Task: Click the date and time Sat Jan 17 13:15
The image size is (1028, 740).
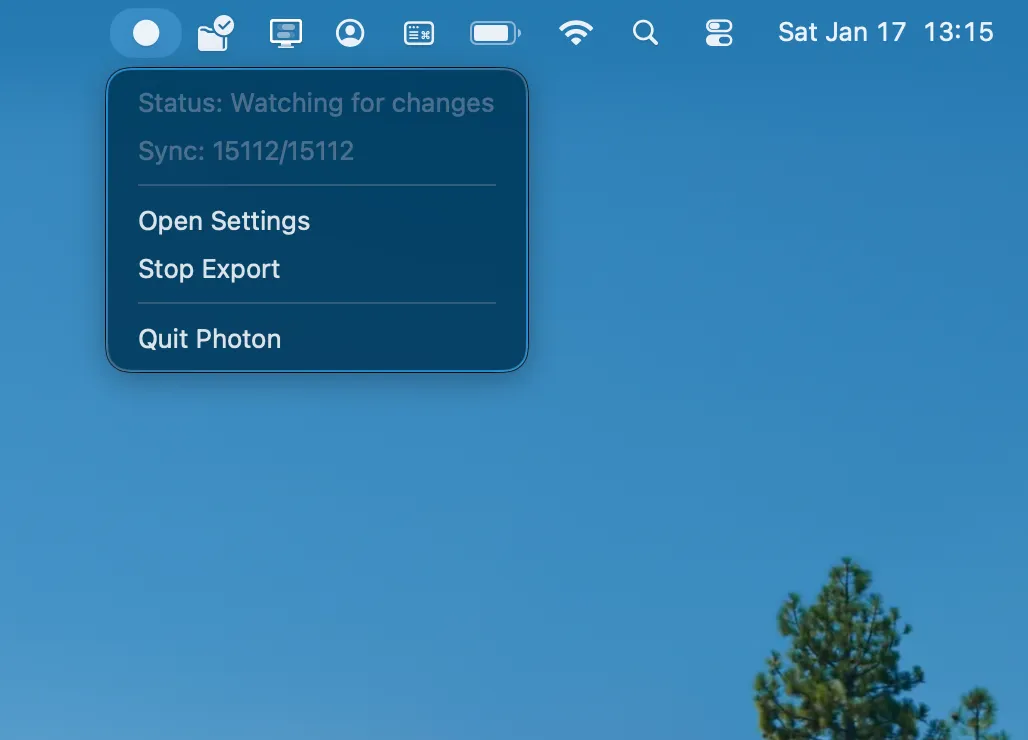Action: 886,32
